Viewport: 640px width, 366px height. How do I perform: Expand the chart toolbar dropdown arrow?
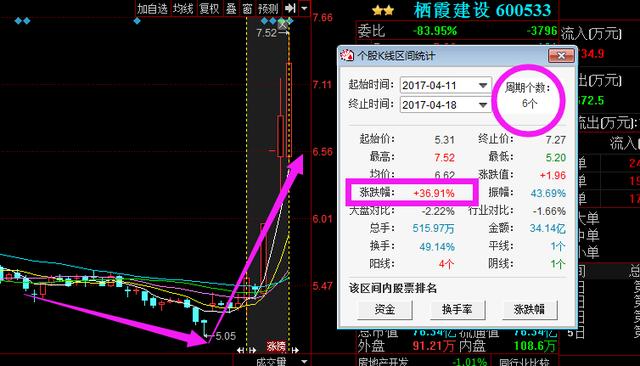[x=304, y=8]
